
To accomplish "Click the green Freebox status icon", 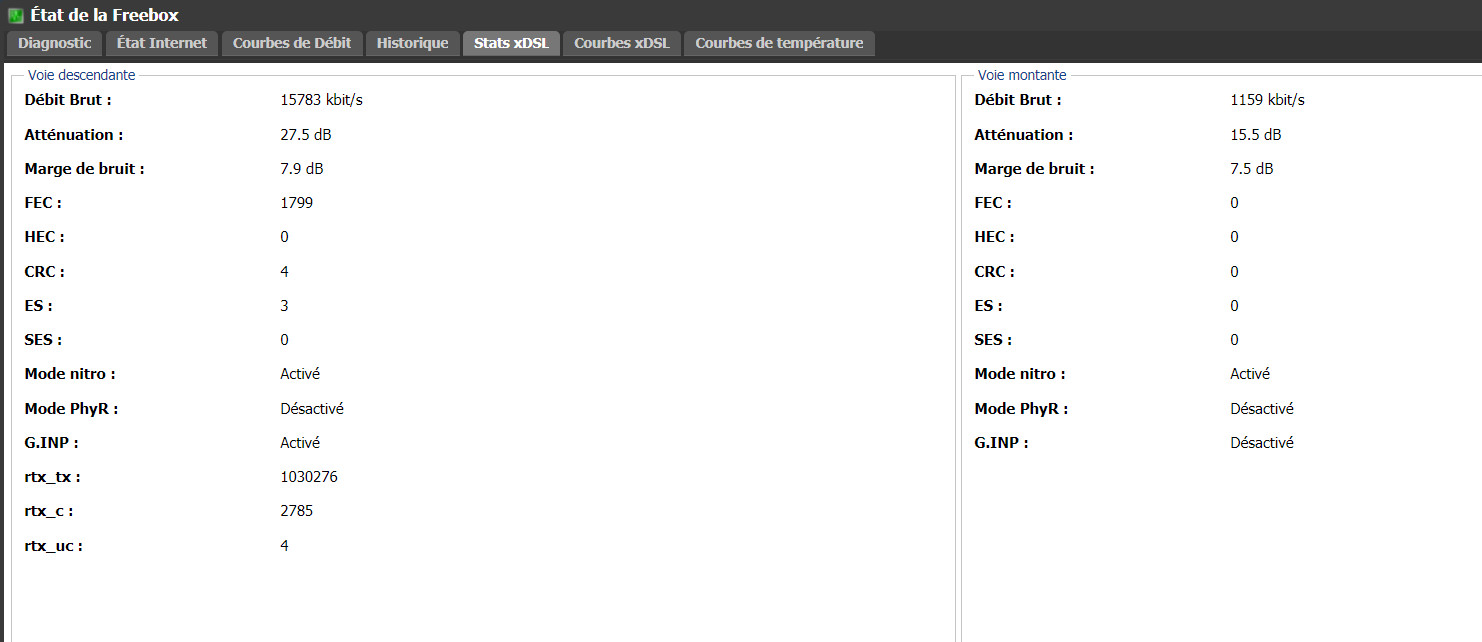I will [x=16, y=15].
